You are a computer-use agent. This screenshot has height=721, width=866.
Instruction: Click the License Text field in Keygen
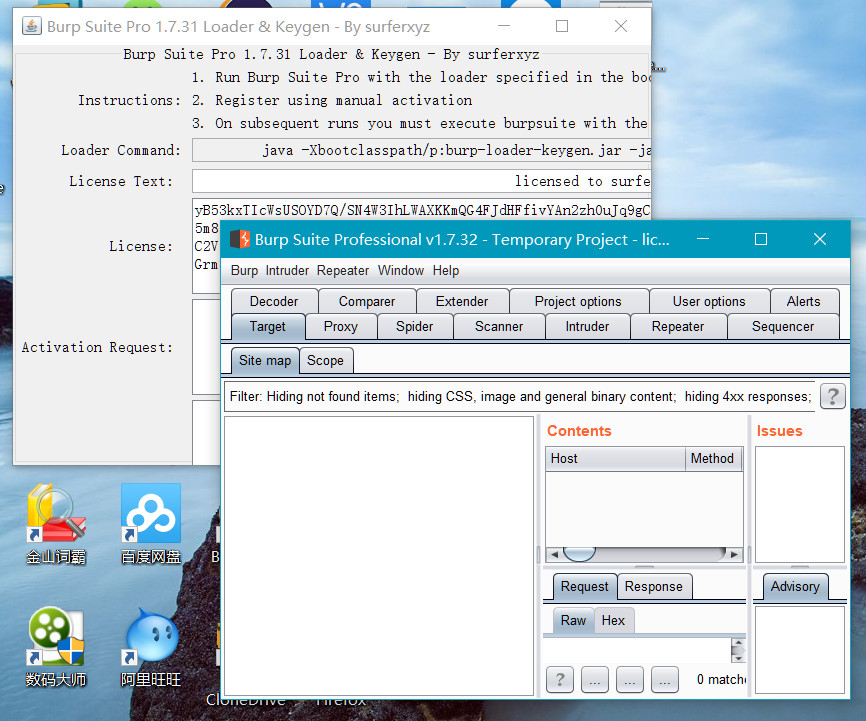[421, 181]
